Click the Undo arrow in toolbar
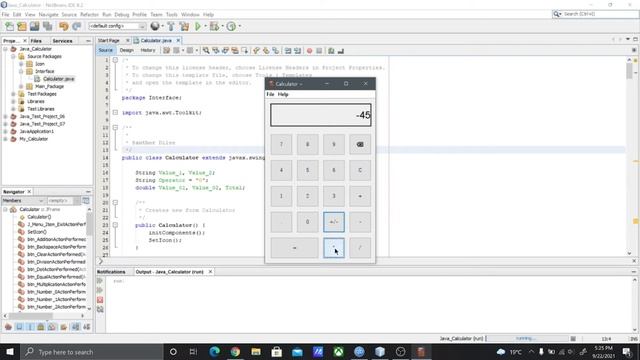This screenshot has width=640, height=360. (x=64, y=27)
